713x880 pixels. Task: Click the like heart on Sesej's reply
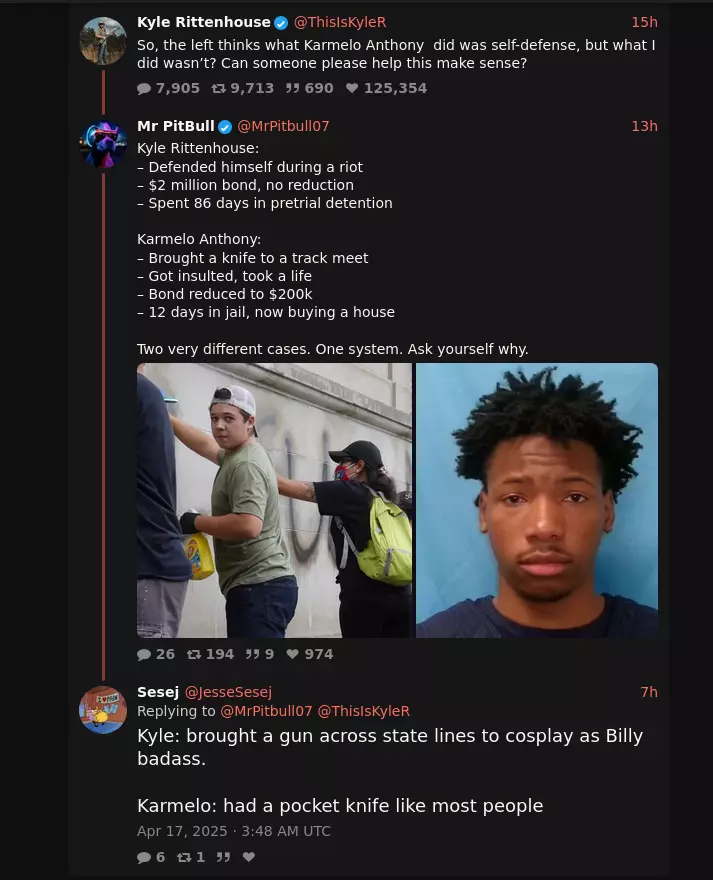[x=249, y=857]
